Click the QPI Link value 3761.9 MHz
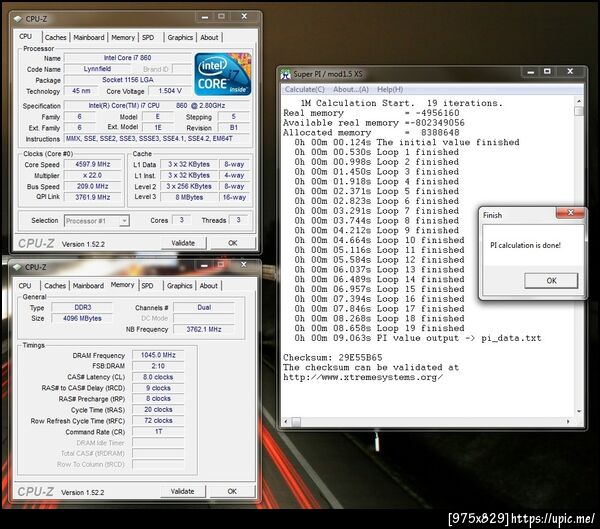The height and width of the screenshot is (529, 600). tap(93, 197)
